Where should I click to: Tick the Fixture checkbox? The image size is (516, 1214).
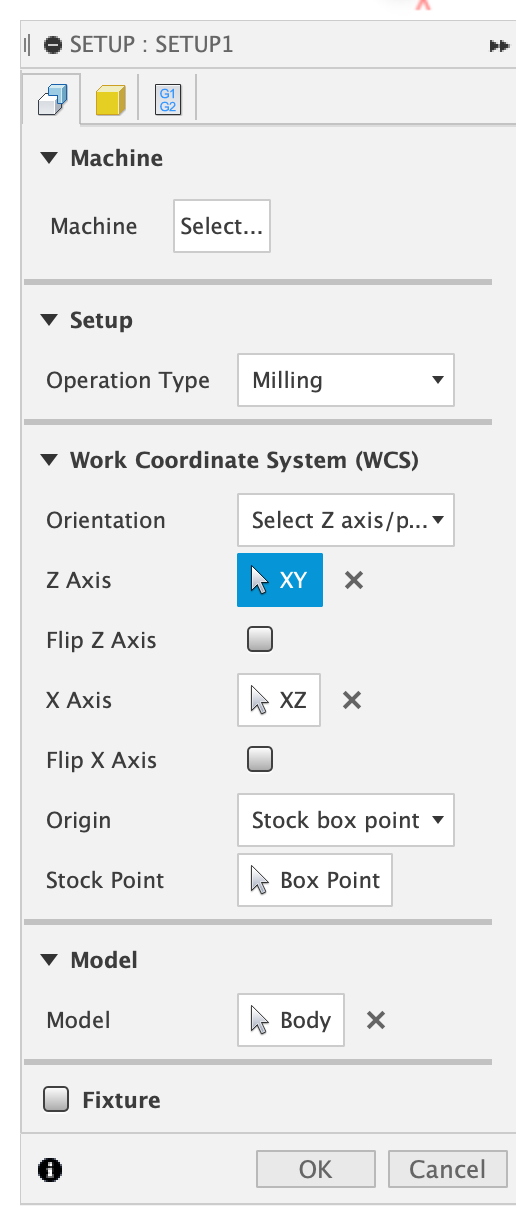57,1100
